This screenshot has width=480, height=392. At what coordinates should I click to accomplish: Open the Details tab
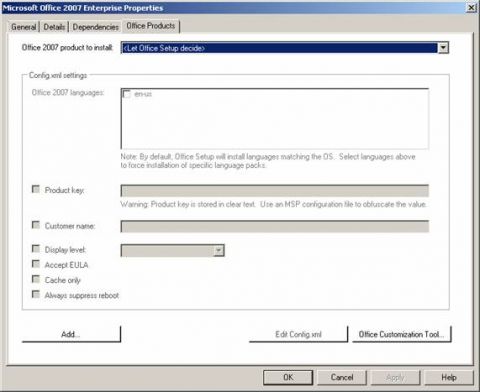coord(54,27)
